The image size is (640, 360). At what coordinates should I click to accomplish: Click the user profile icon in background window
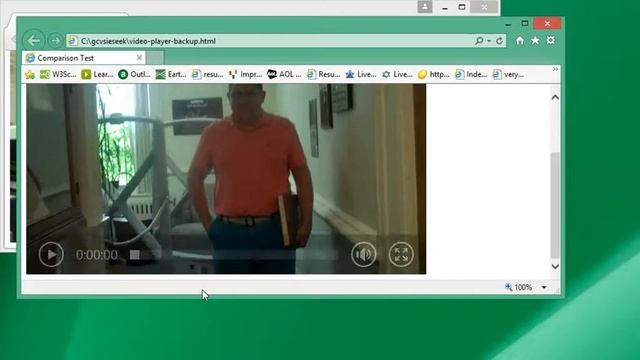pyautogui.click(x=424, y=7)
